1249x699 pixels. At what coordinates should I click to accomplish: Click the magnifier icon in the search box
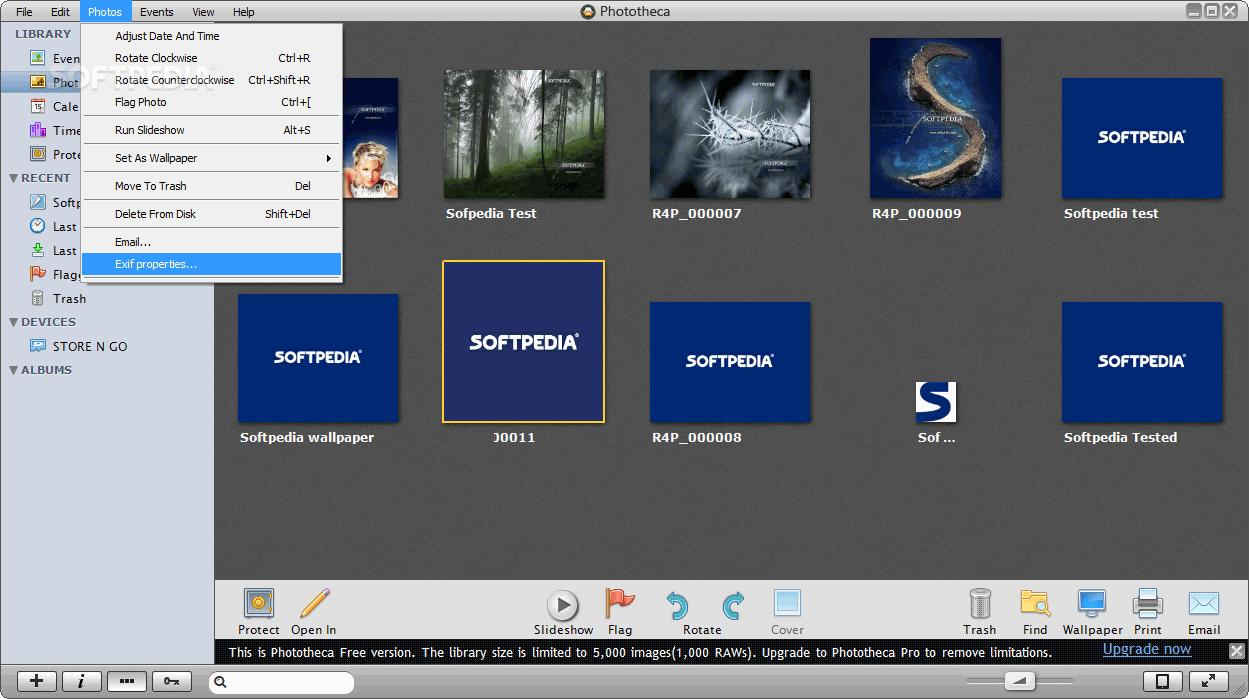pos(220,682)
